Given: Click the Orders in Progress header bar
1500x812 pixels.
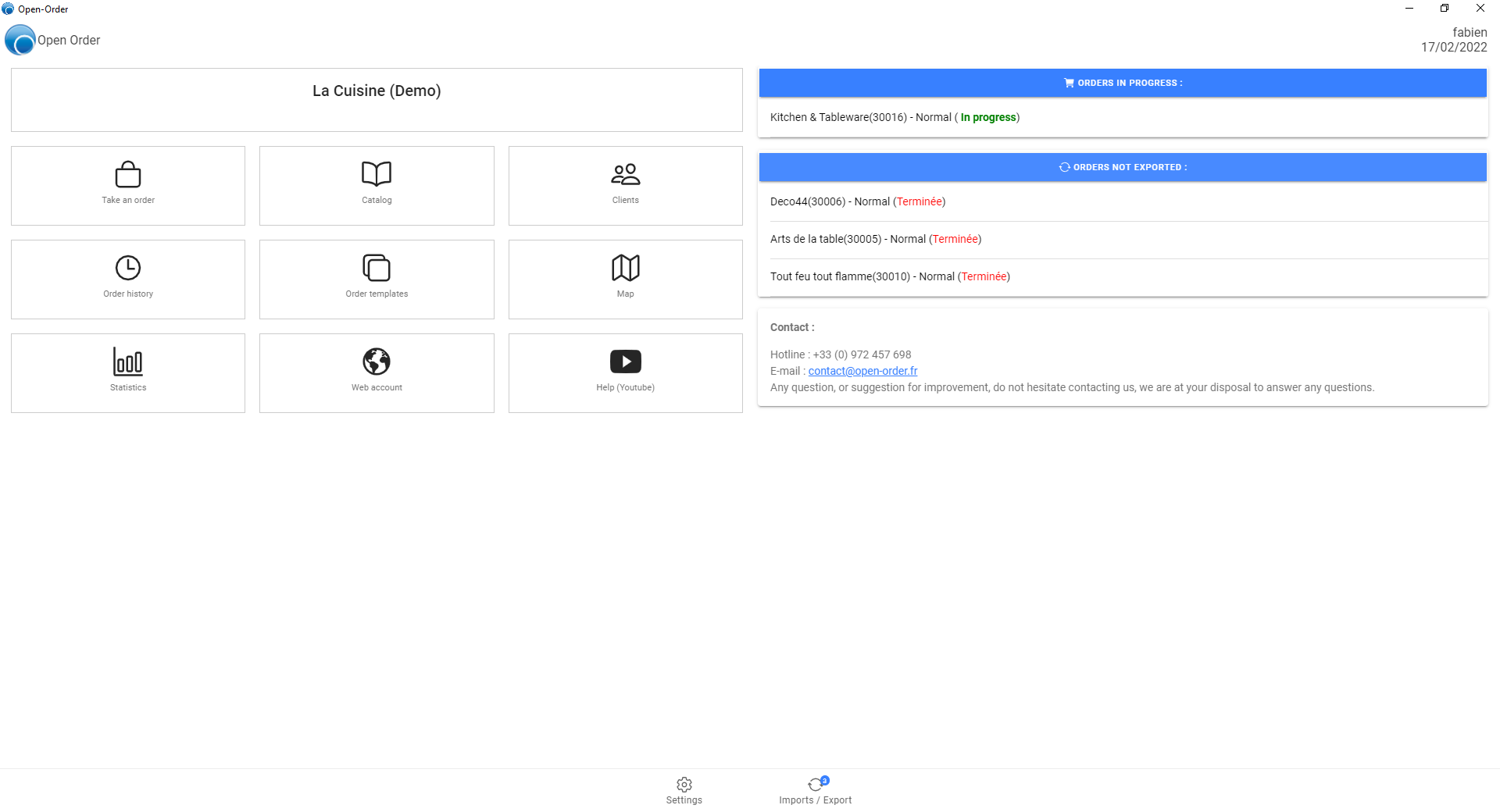Looking at the screenshot, I should coord(1123,83).
